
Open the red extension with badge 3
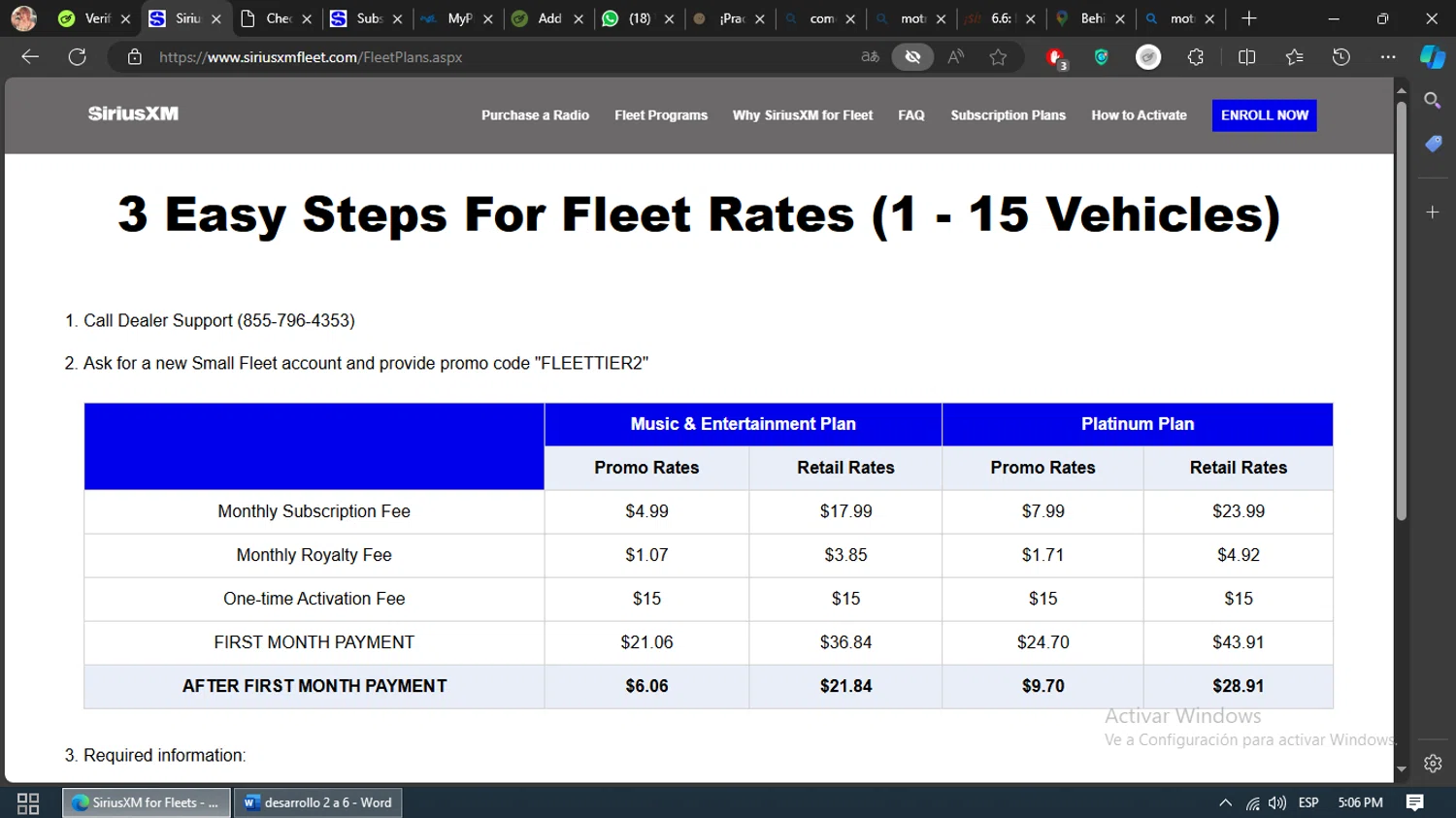click(x=1056, y=58)
